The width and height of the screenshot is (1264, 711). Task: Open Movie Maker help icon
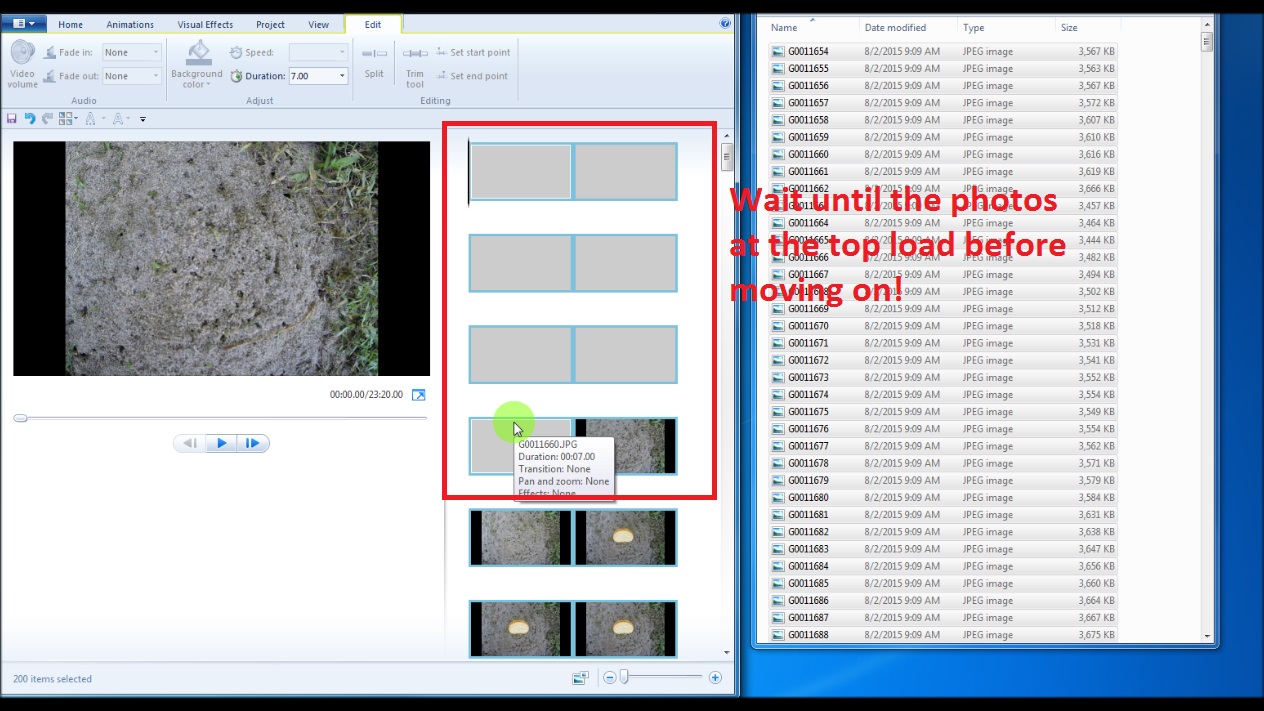(x=725, y=23)
